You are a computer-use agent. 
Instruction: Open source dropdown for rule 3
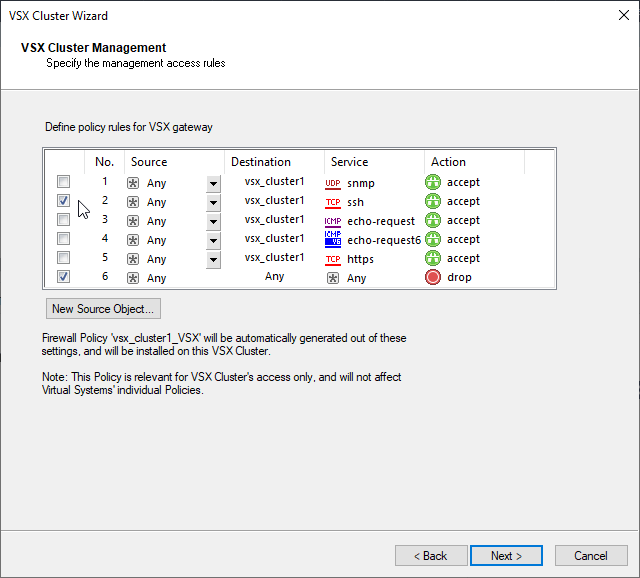pyautogui.click(x=213, y=222)
